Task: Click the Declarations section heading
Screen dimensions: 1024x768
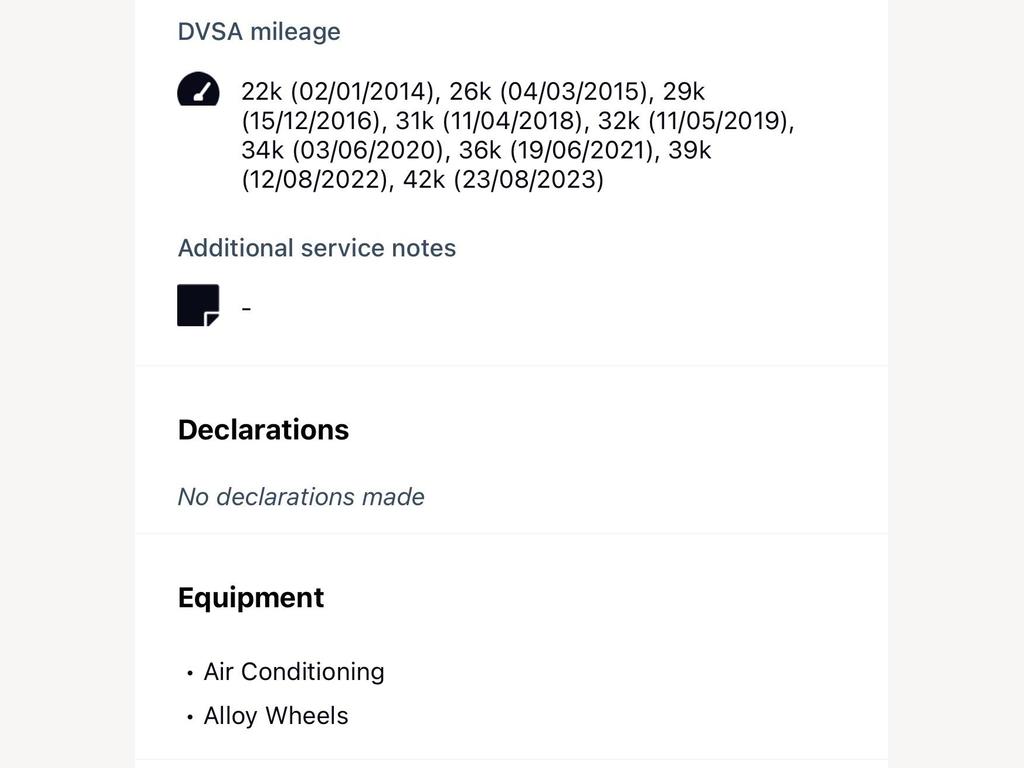Action: [x=263, y=430]
